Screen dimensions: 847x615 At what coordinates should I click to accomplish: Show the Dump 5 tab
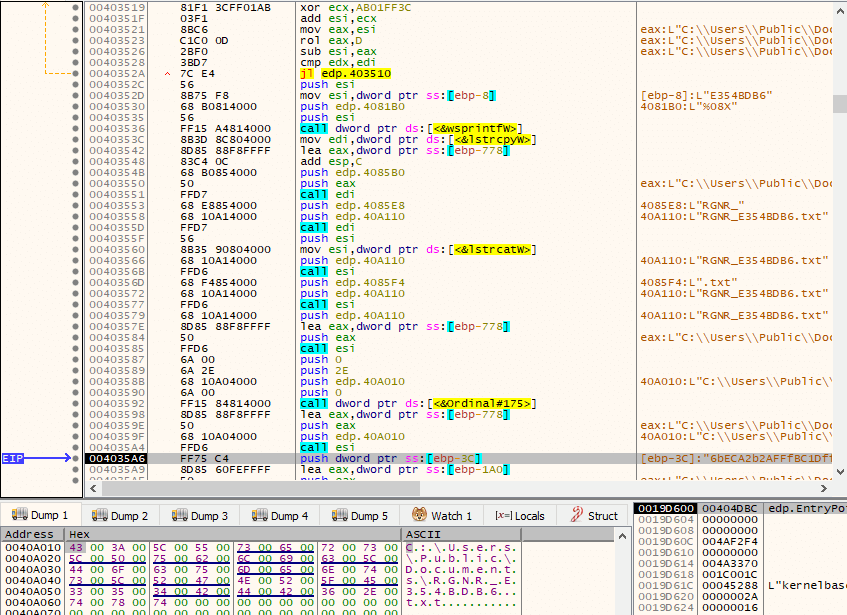tap(360, 516)
